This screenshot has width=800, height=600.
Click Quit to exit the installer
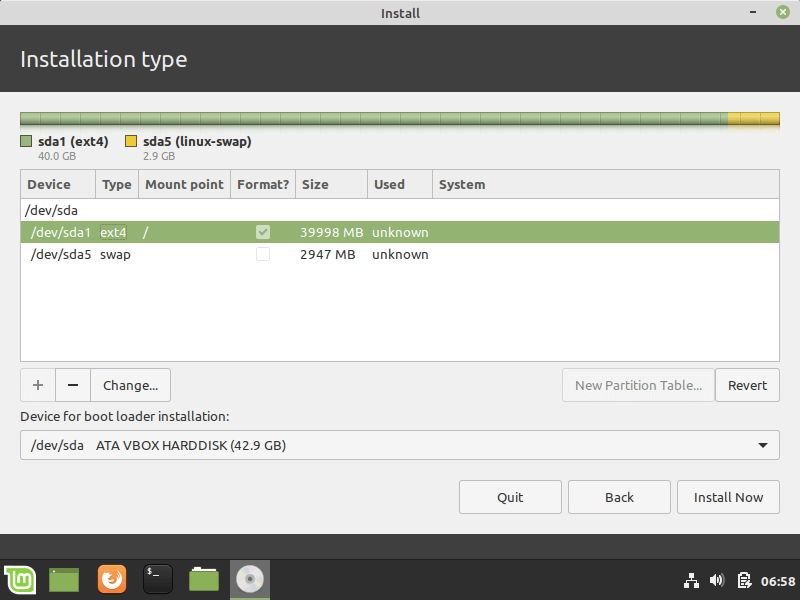click(x=510, y=497)
